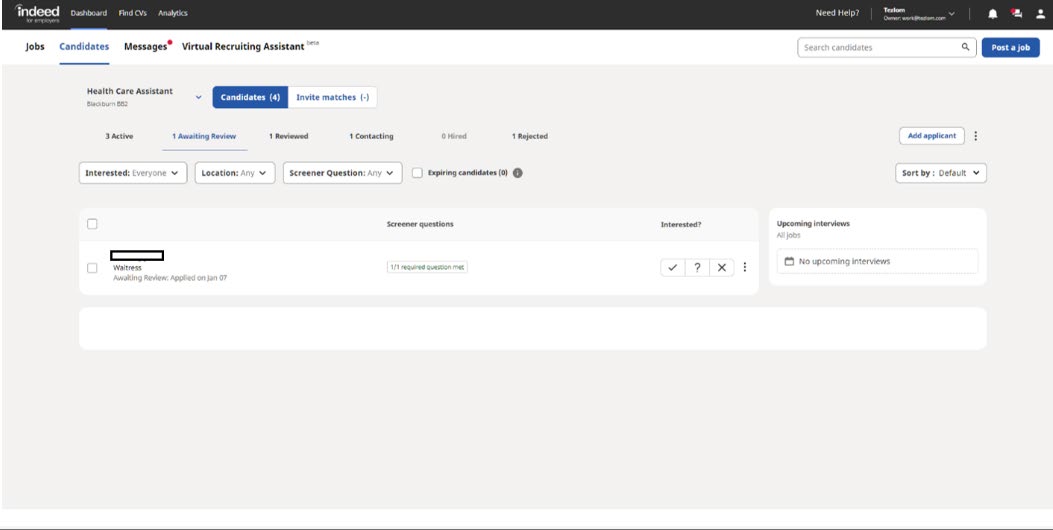Open more options beside Add applicant
This screenshot has height=530, width=1053.
(976, 136)
